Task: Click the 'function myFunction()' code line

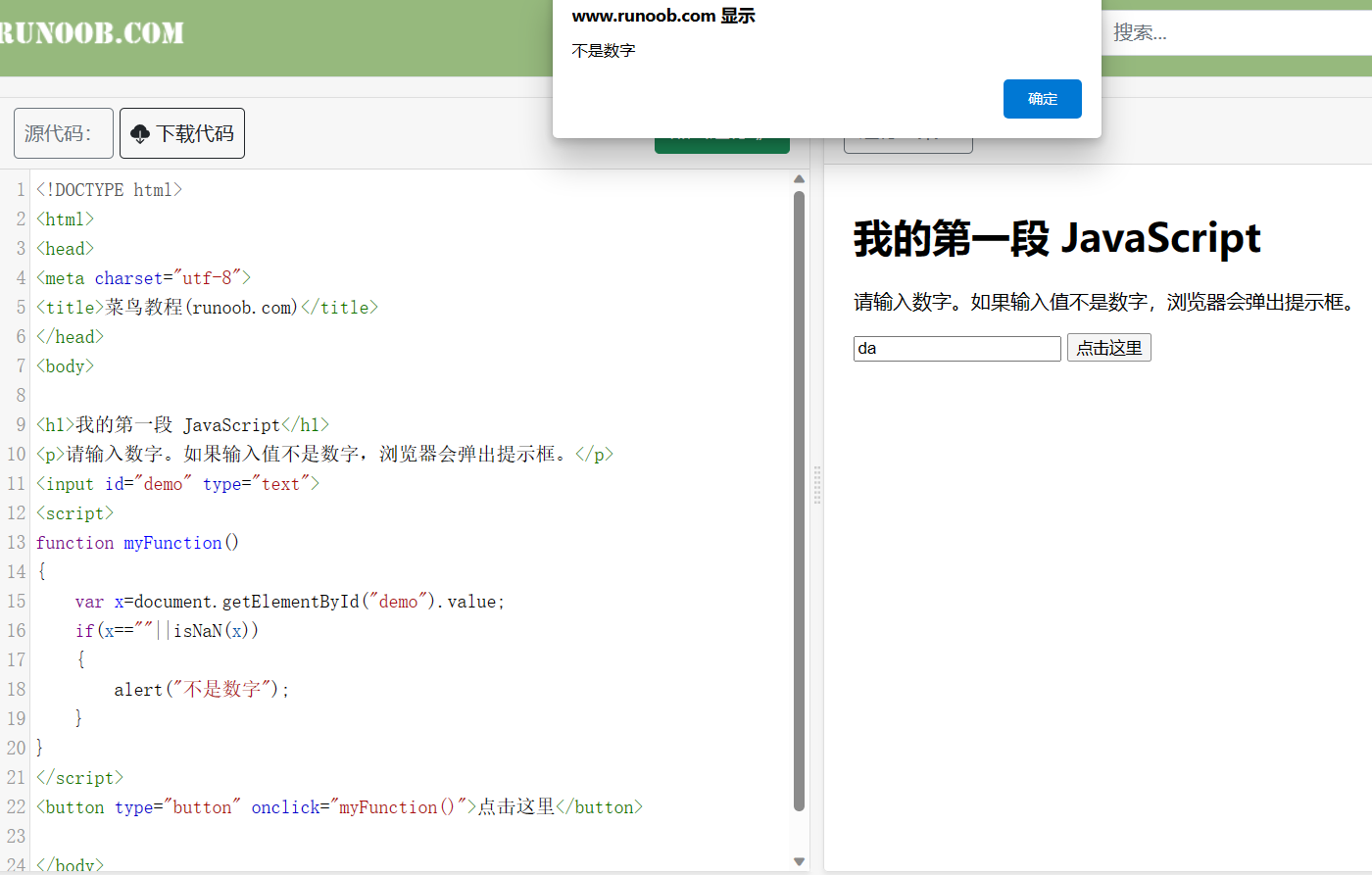Action: (x=137, y=543)
